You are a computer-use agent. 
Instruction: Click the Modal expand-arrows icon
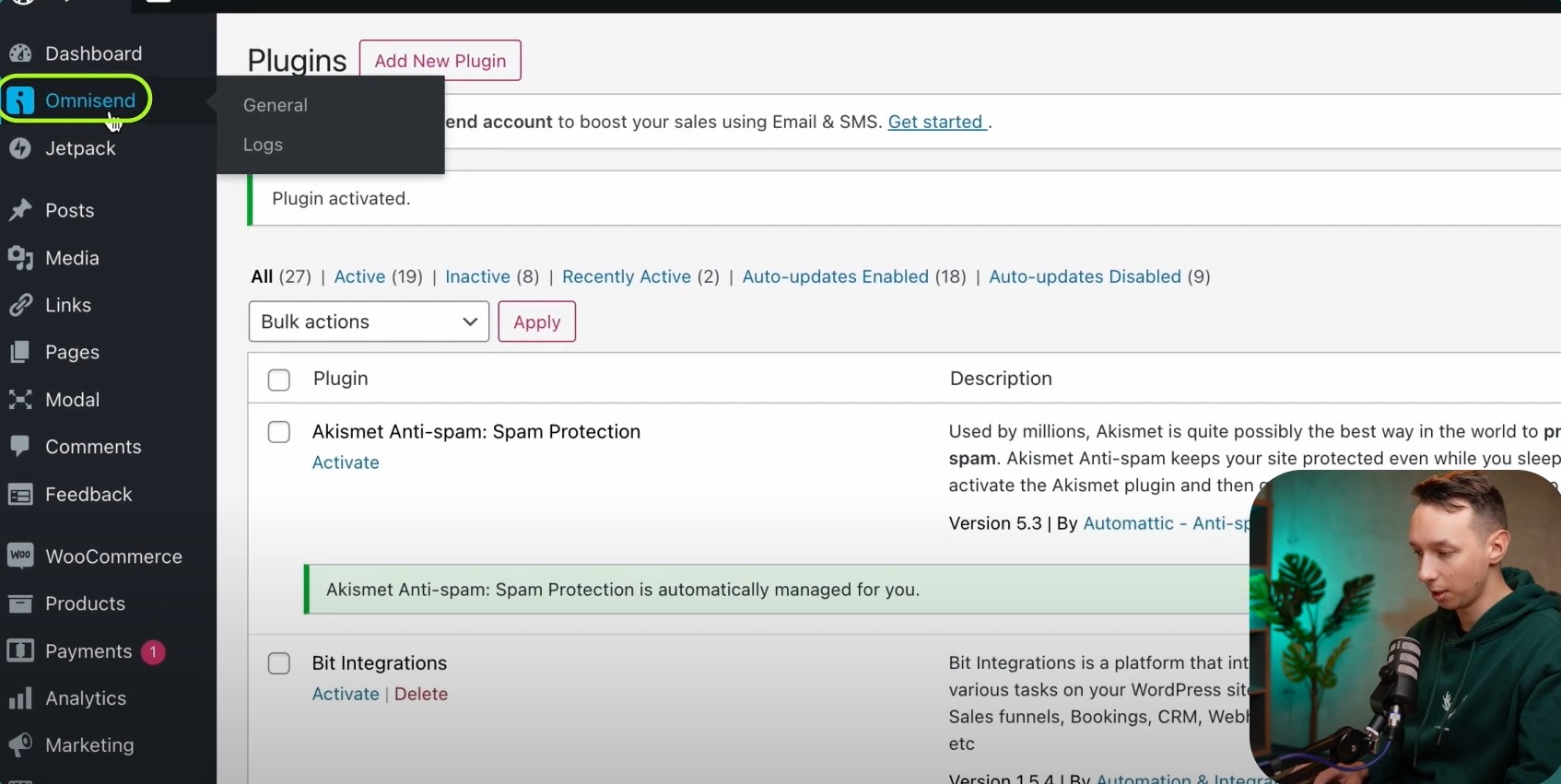(x=20, y=399)
